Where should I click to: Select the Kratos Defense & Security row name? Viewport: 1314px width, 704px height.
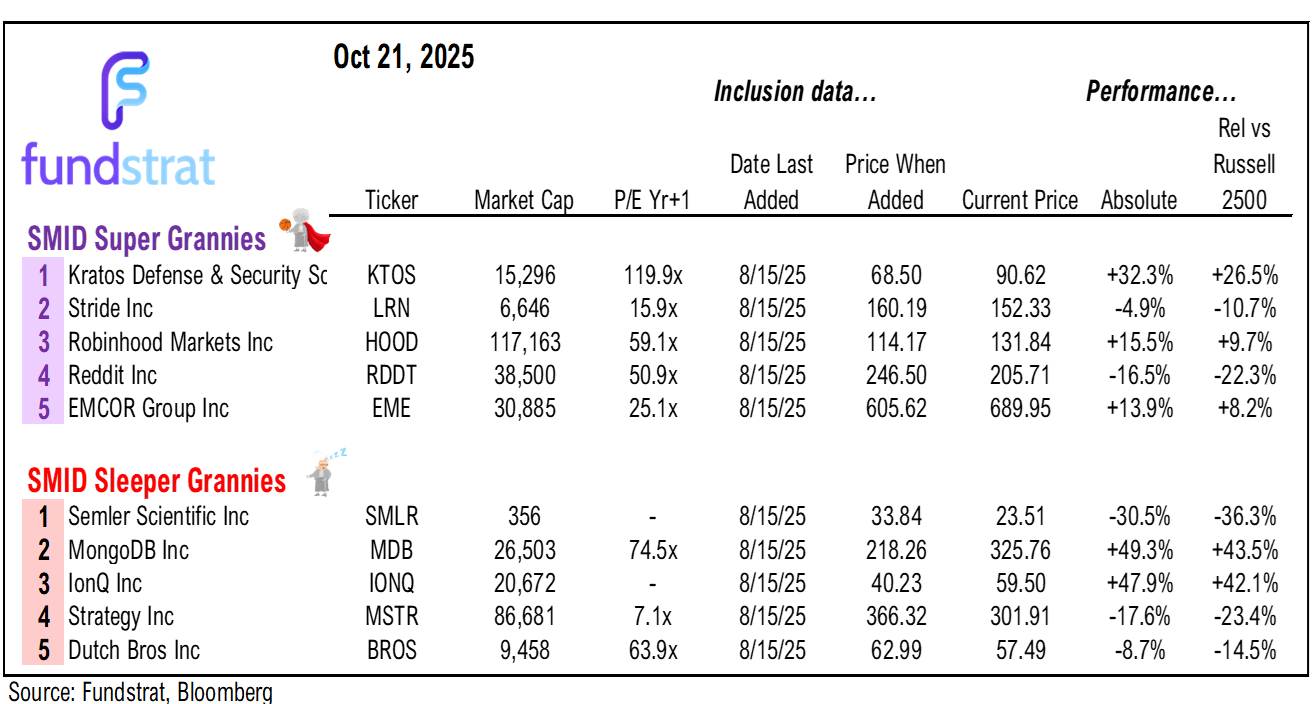tap(197, 275)
